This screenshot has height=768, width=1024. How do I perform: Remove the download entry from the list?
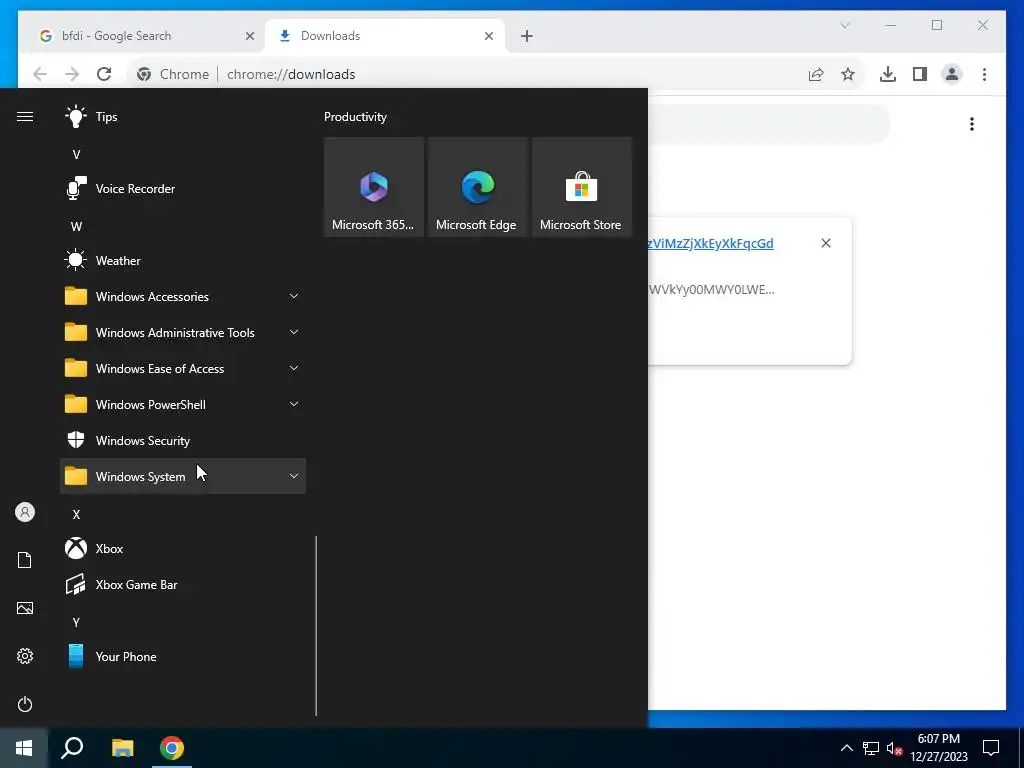(x=825, y=243)
